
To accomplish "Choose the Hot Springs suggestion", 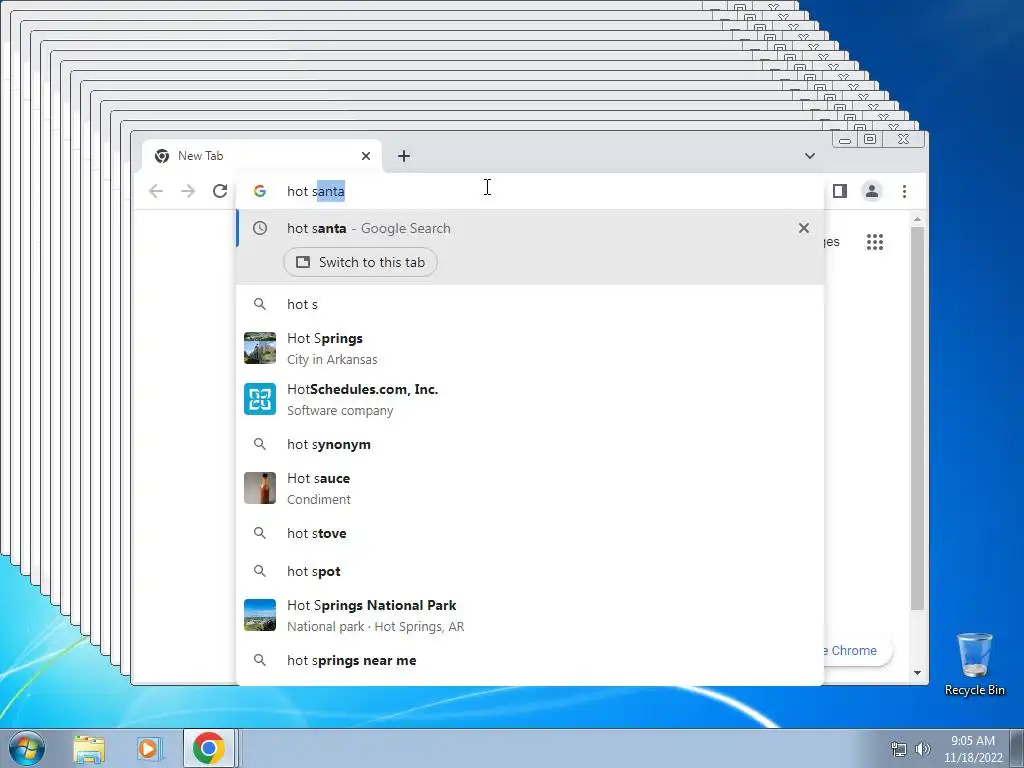I will [x=530, y=348].
